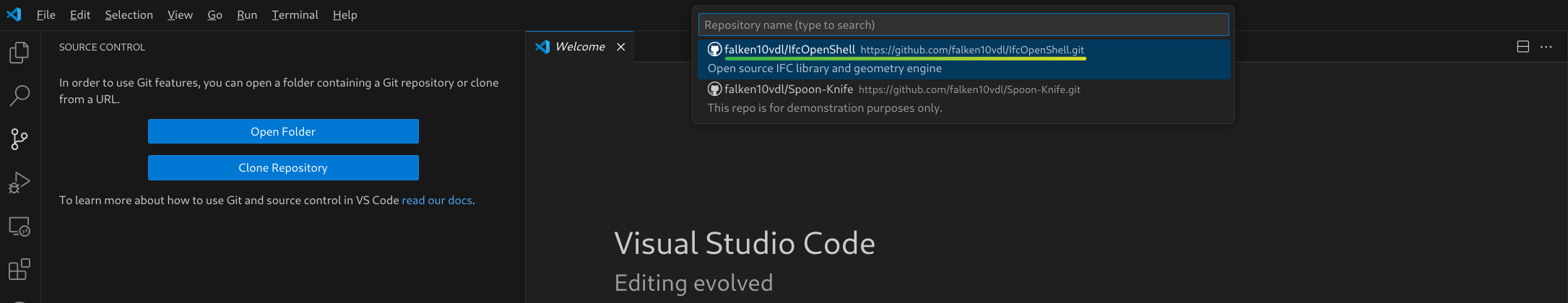Open the Run and Debug view
Image resolution: width=1568 pixels, height=303 pixels.
[x=20, y=183]
